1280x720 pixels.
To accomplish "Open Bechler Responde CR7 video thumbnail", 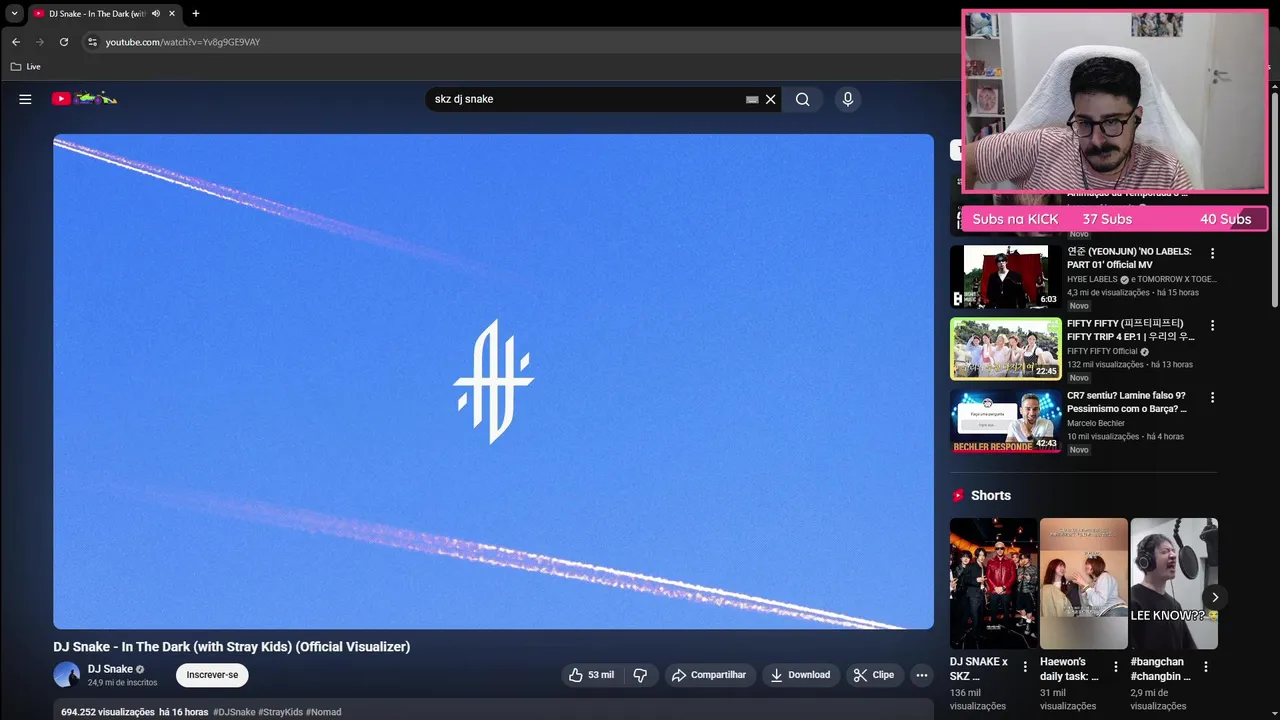I will coord(1005,421).
